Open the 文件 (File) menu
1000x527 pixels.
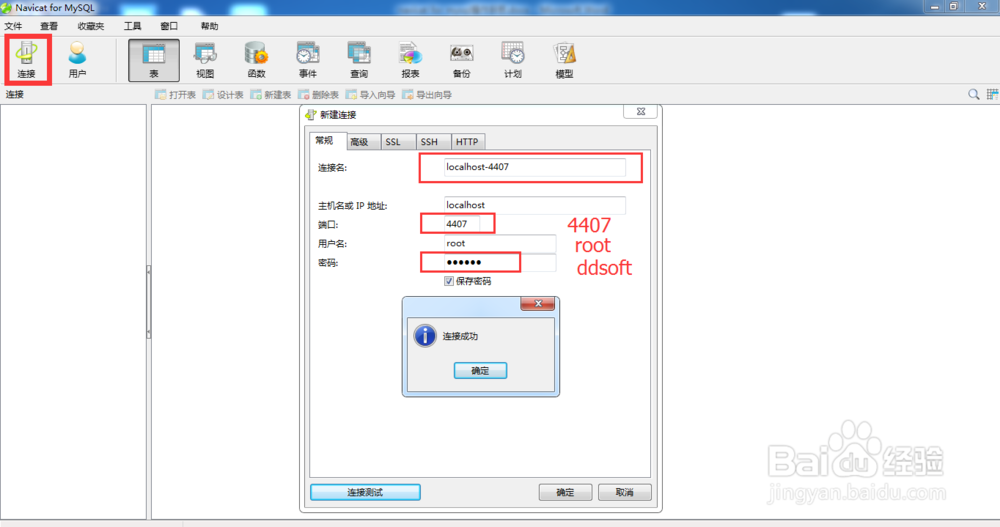[13, 26]
